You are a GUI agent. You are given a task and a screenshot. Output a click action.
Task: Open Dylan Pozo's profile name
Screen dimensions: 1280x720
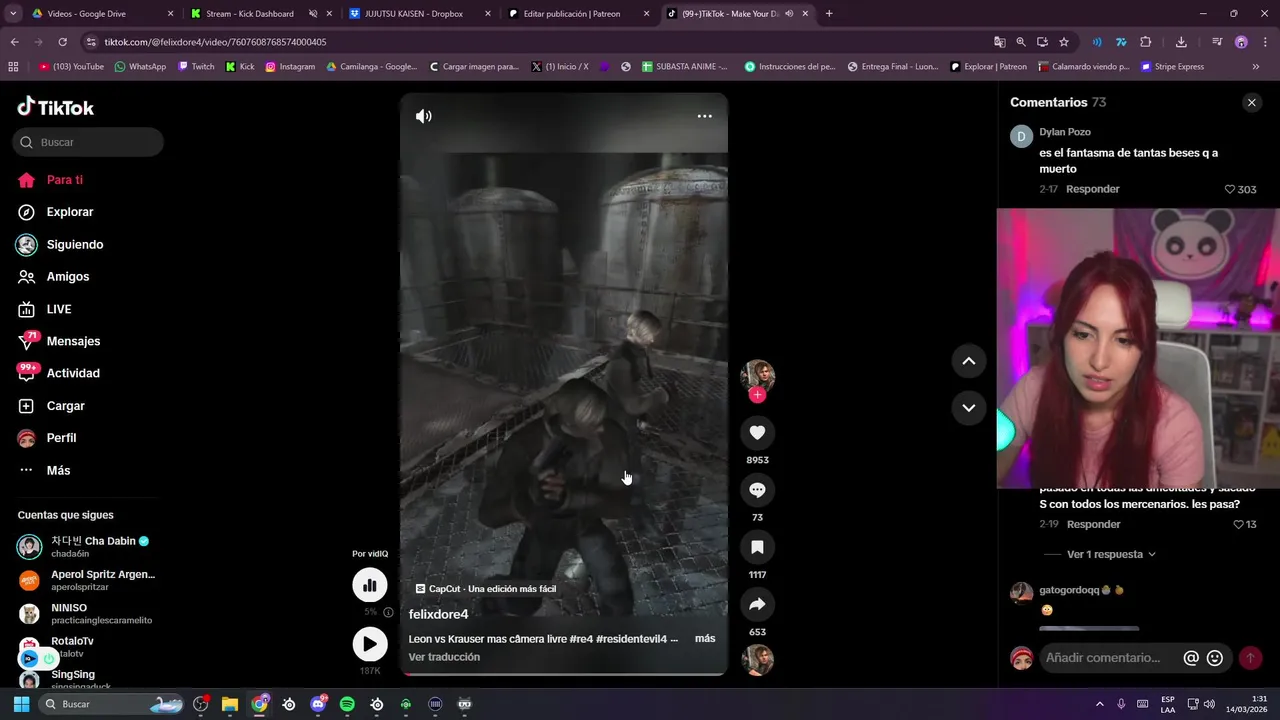tap(1065, 132)
